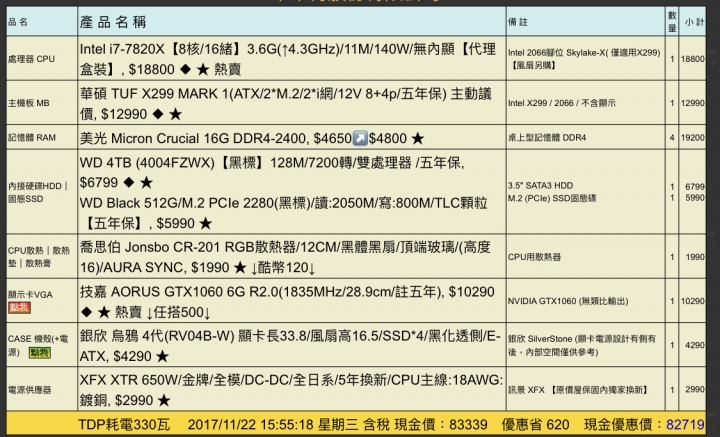Click the VGA subtotal cell 10290
Screen dimensions: 720x437
pos(692,301)
